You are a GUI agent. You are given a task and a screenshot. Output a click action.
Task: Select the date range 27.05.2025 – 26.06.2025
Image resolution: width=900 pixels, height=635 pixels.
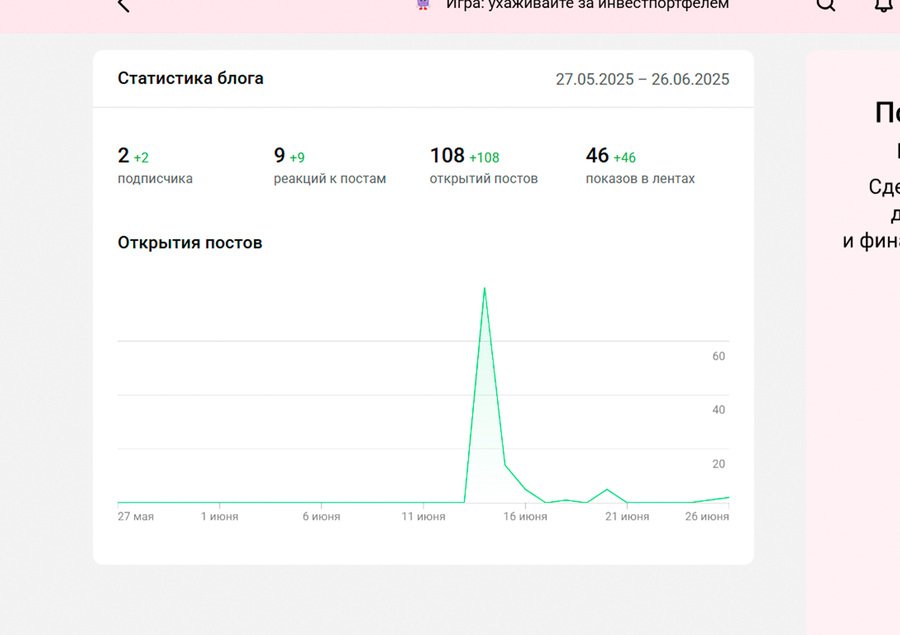(642, 79)
